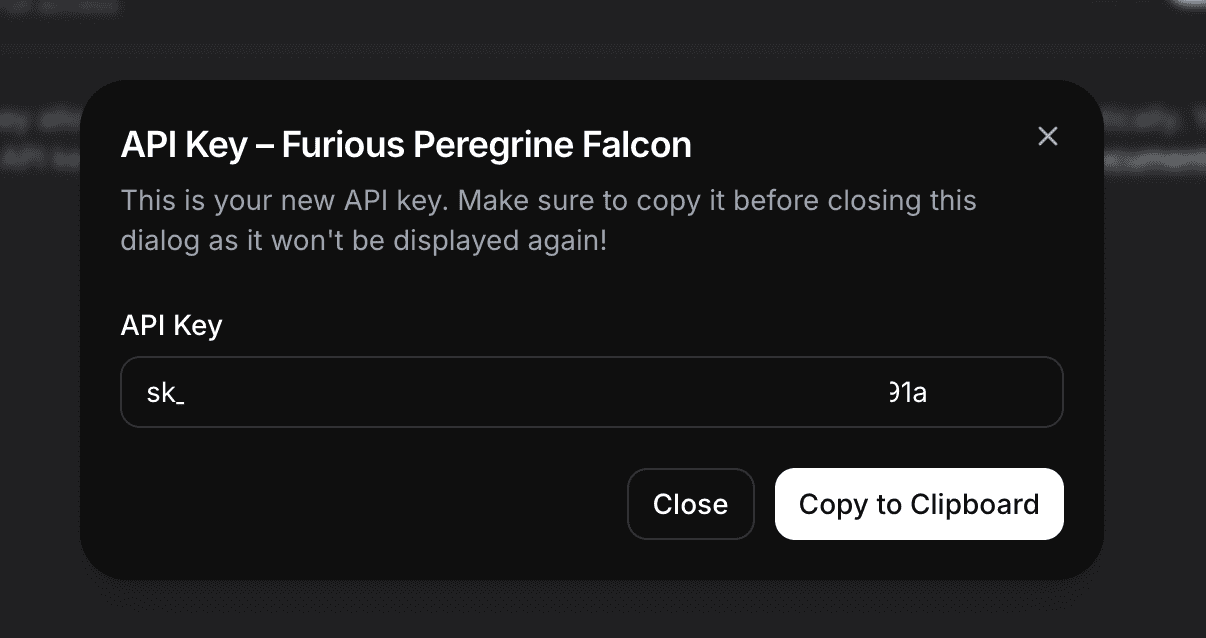Click the X icon to dismiss the dialog
Image resolution: width=1206 pixels, height=638 pixels.
point(1047,136)
